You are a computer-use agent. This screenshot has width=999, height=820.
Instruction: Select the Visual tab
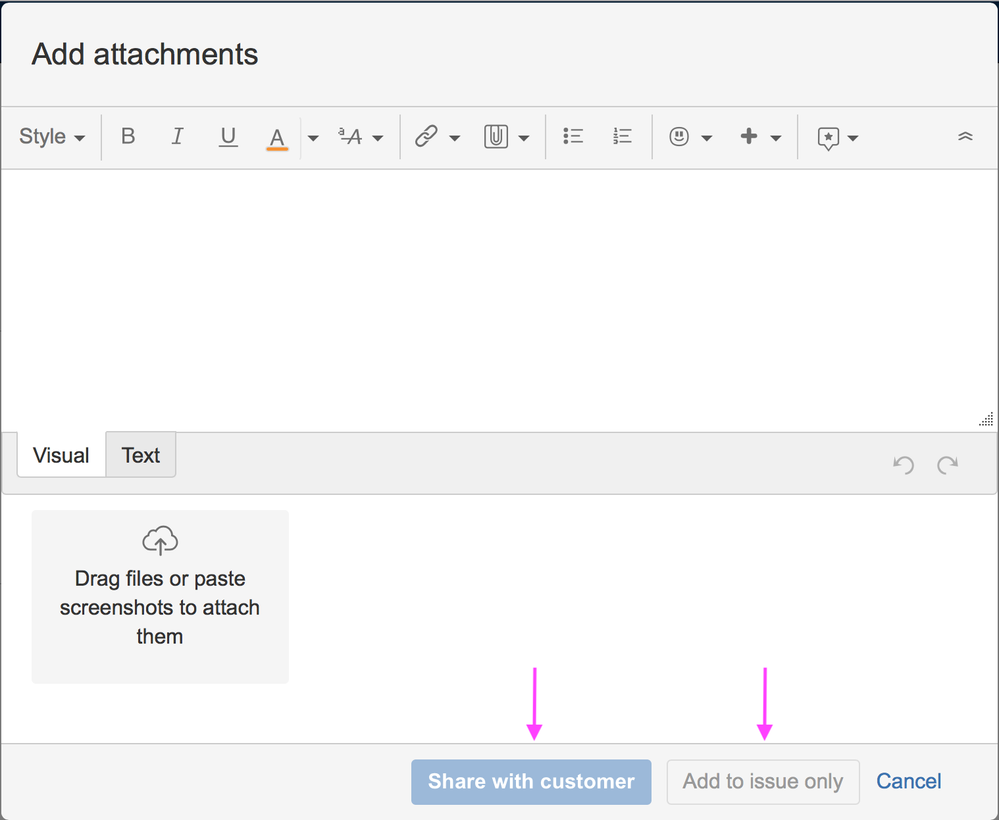[60, 455]
